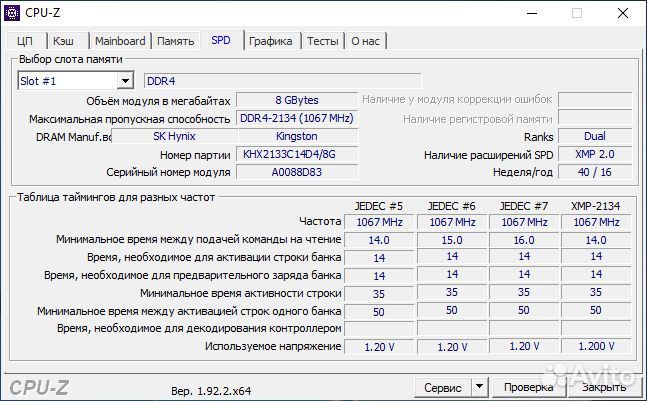Click the JEDEC #5 14.0 CAS latency cell
The width and height of the screenshot is (647, 401).
pyautogui.click(x=379, y=240)
